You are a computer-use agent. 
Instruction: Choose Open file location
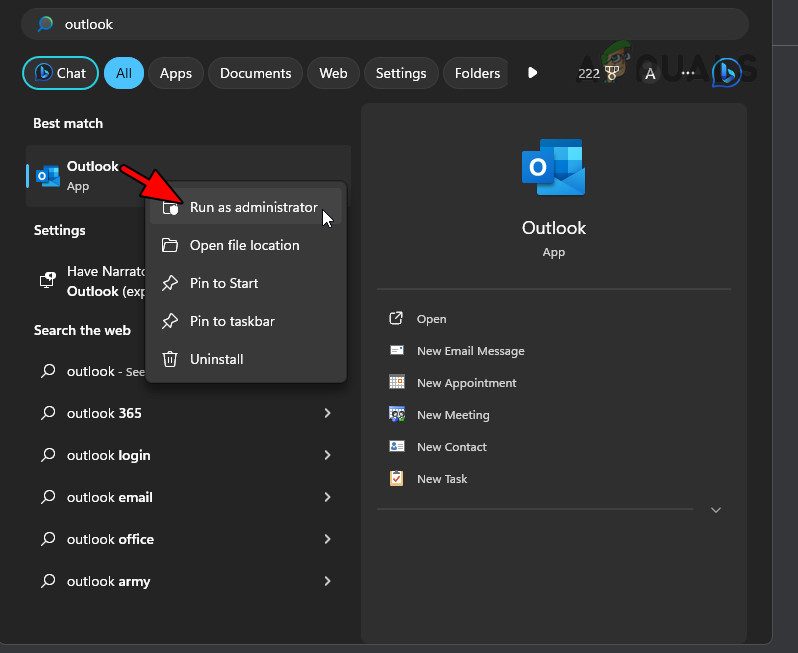246,245
